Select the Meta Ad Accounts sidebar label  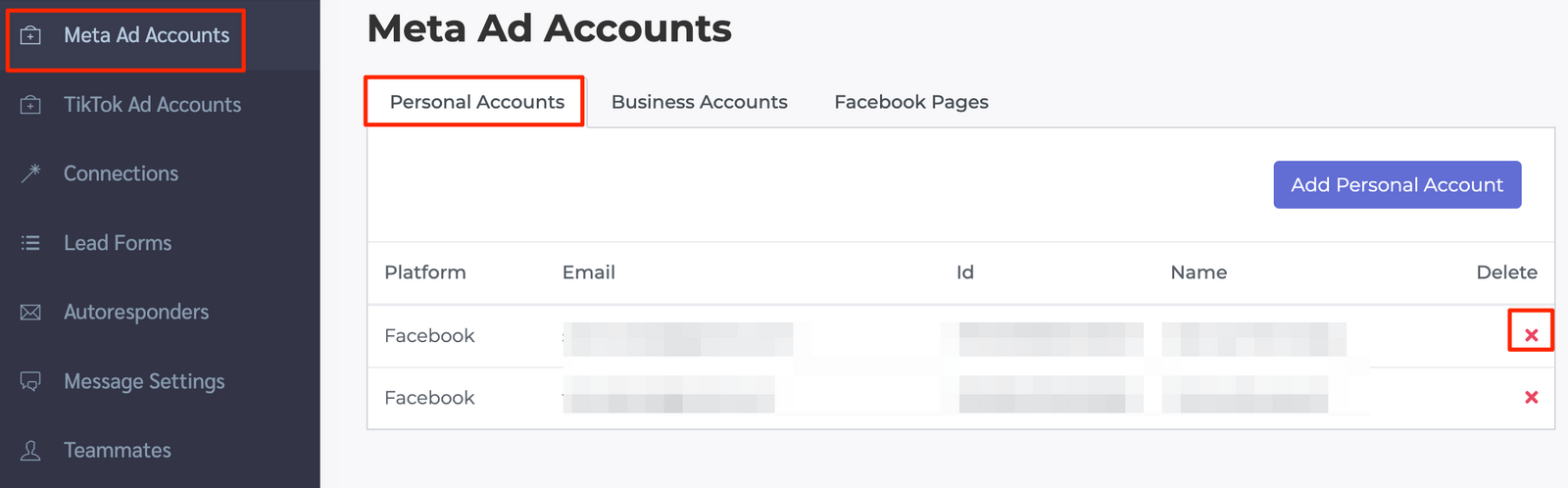click(146, 35)
